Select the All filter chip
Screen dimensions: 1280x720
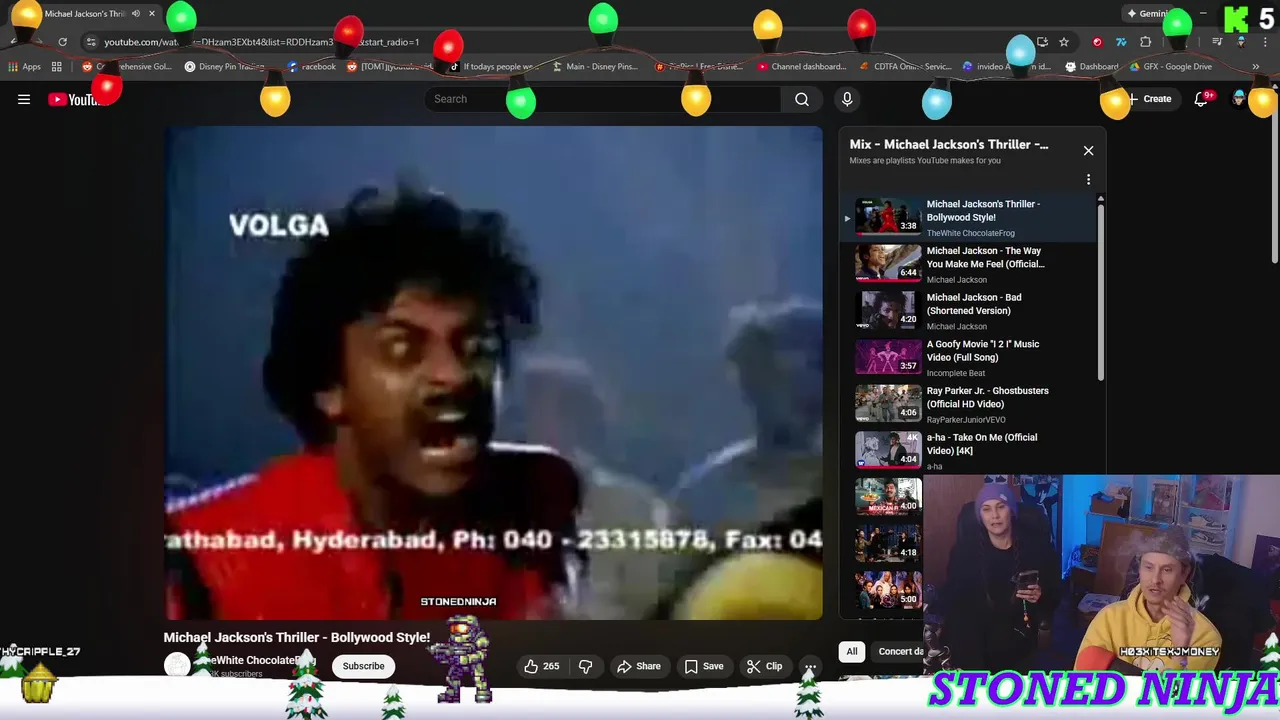click(x=852, y=652)
